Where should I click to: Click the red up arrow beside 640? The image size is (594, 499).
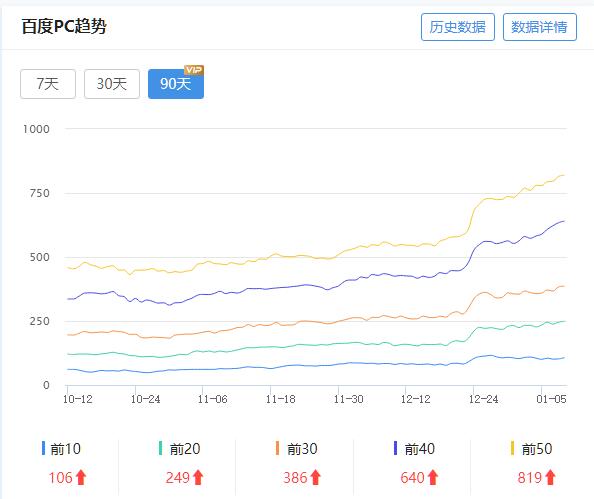pos(433,477)
